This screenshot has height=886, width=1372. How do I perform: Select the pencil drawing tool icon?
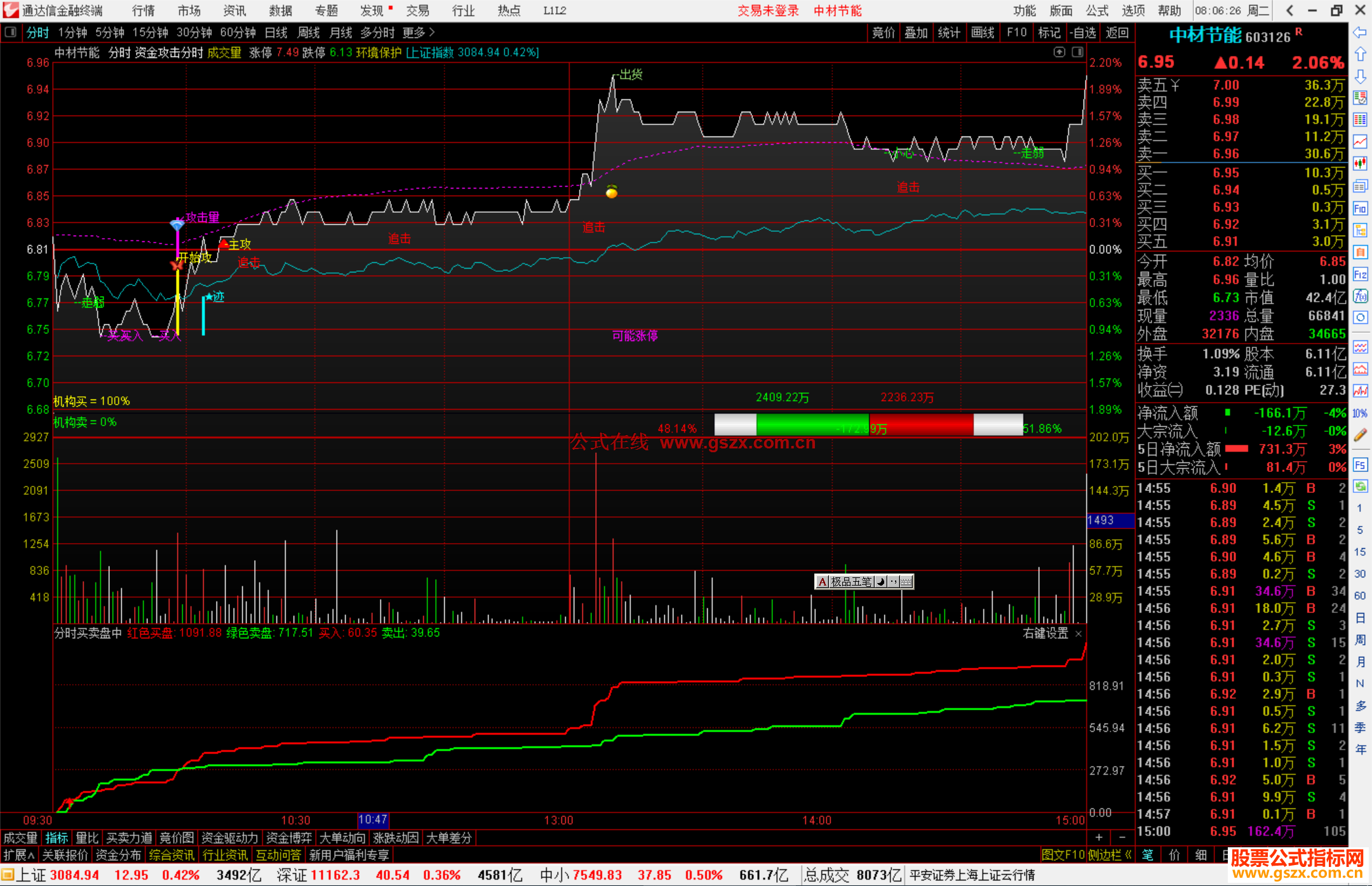(1360, 435)
